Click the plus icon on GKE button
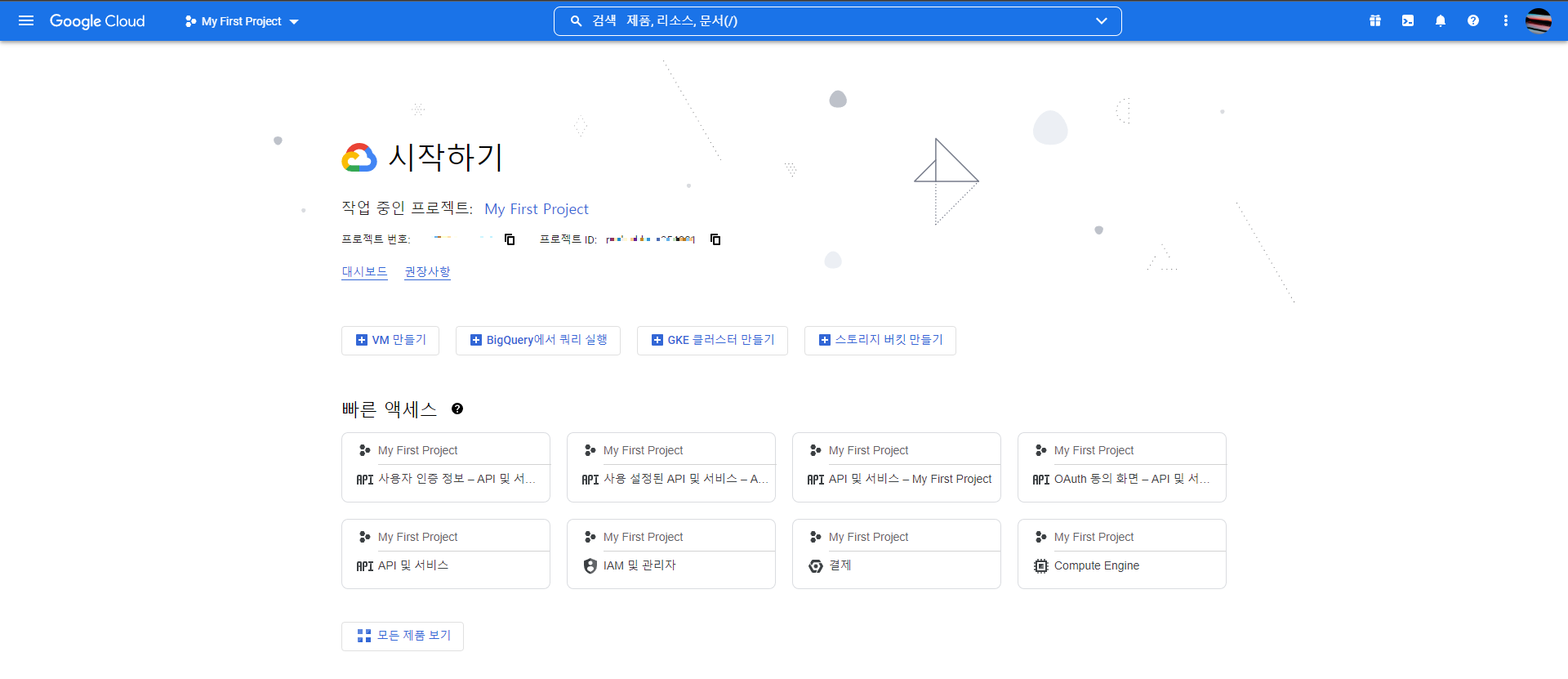The width and height of the screenshot is (1568, 679). (x=657, y=340)
